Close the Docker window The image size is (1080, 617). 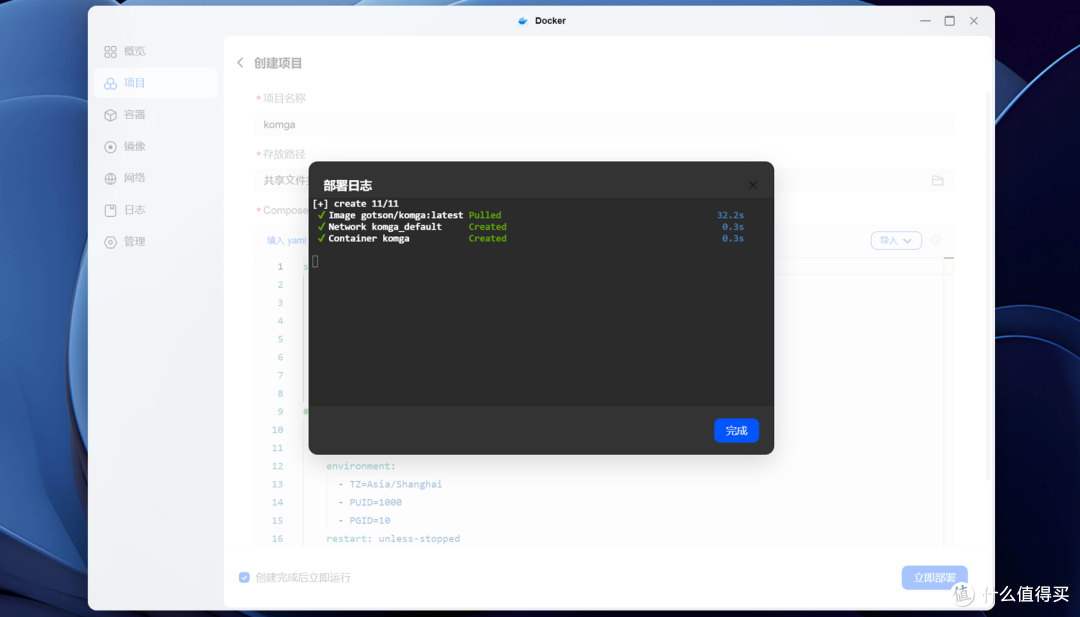pos(973,21)
